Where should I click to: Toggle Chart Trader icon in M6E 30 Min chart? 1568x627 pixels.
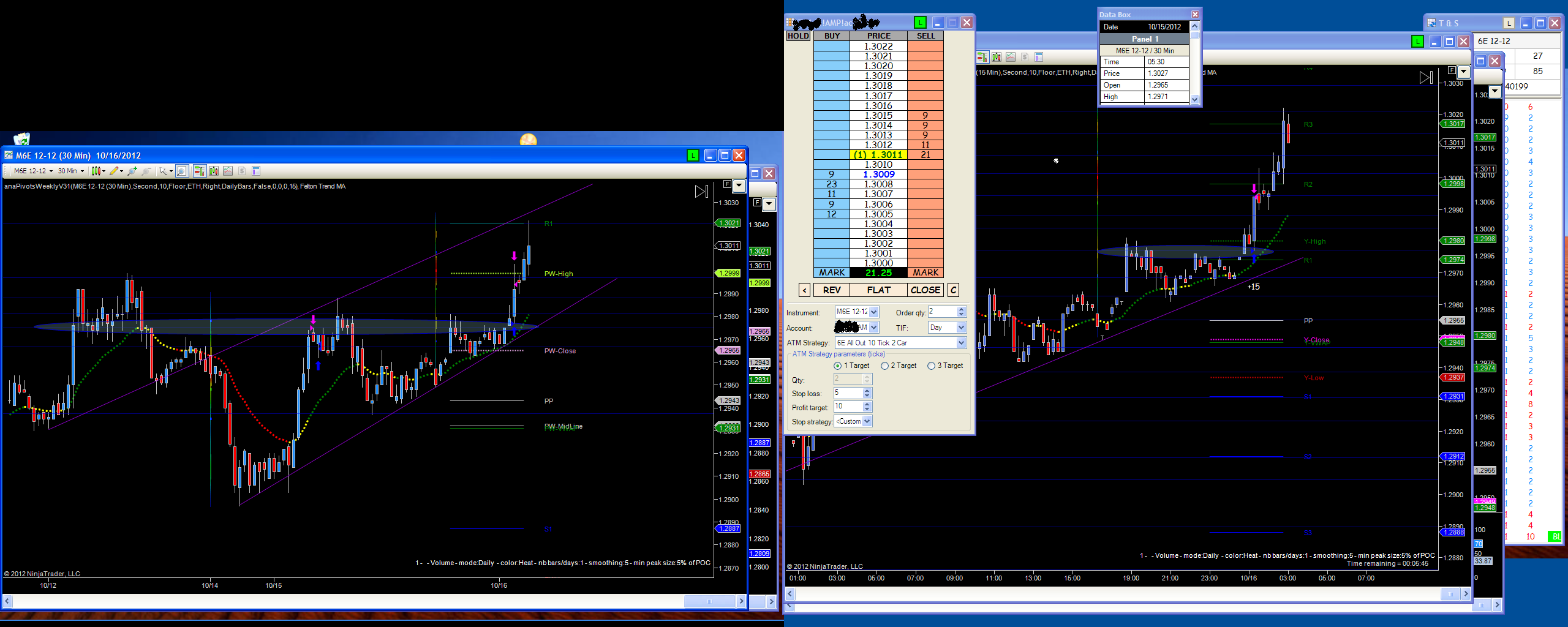(x=199, y=171)
